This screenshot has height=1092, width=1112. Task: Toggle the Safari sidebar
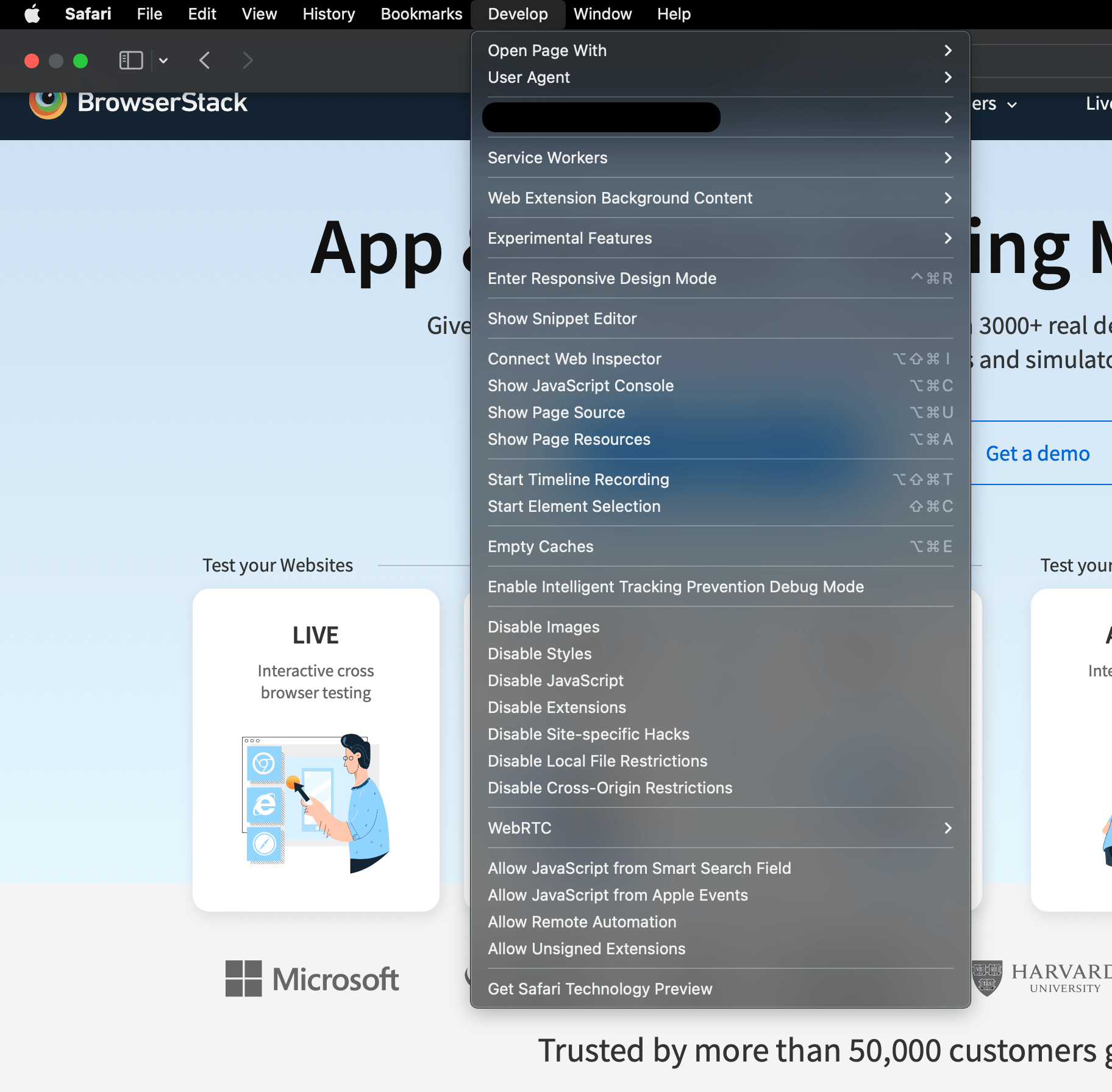pos(130,60)
